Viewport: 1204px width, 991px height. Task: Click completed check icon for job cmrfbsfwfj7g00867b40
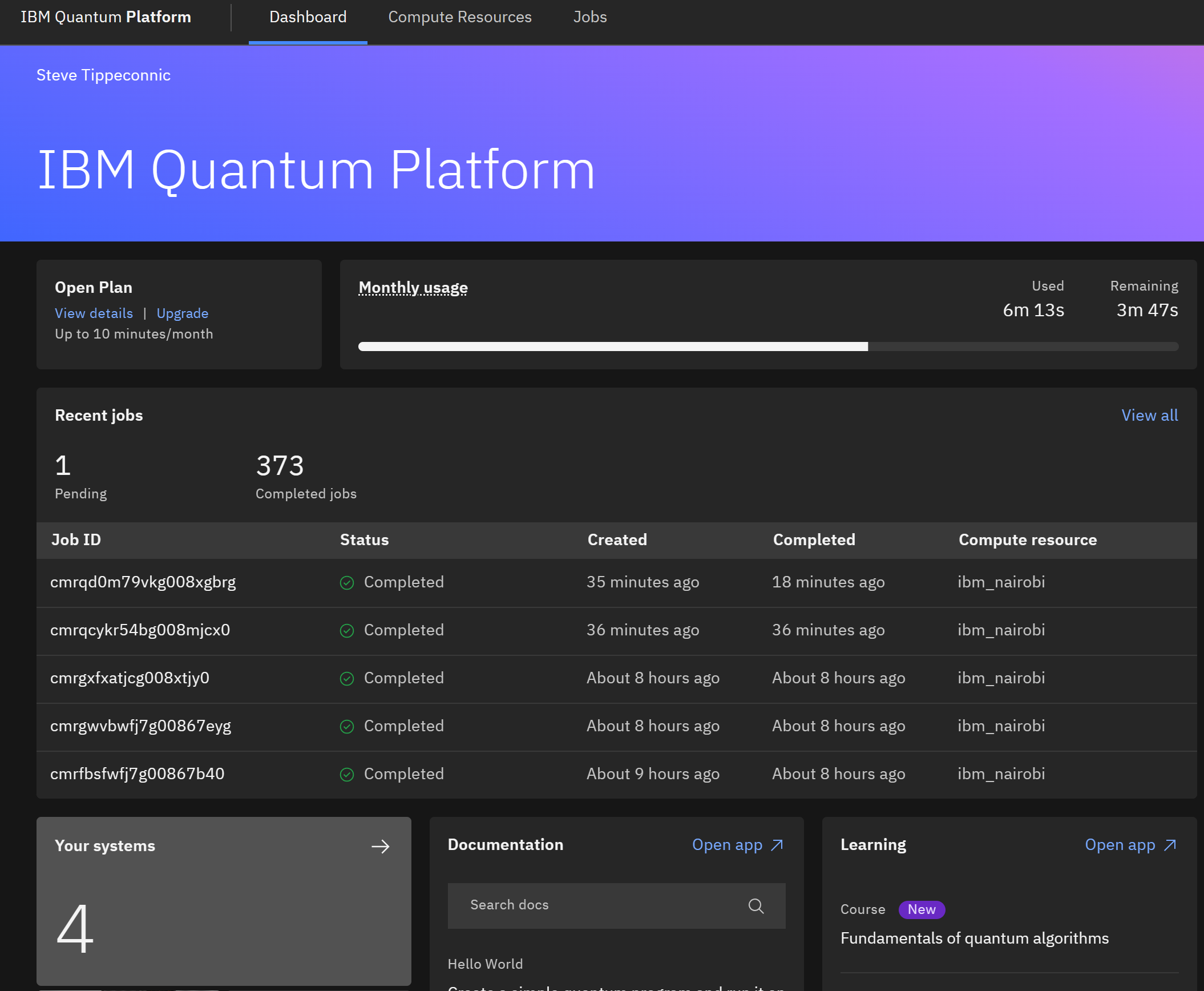coord(347,774)
